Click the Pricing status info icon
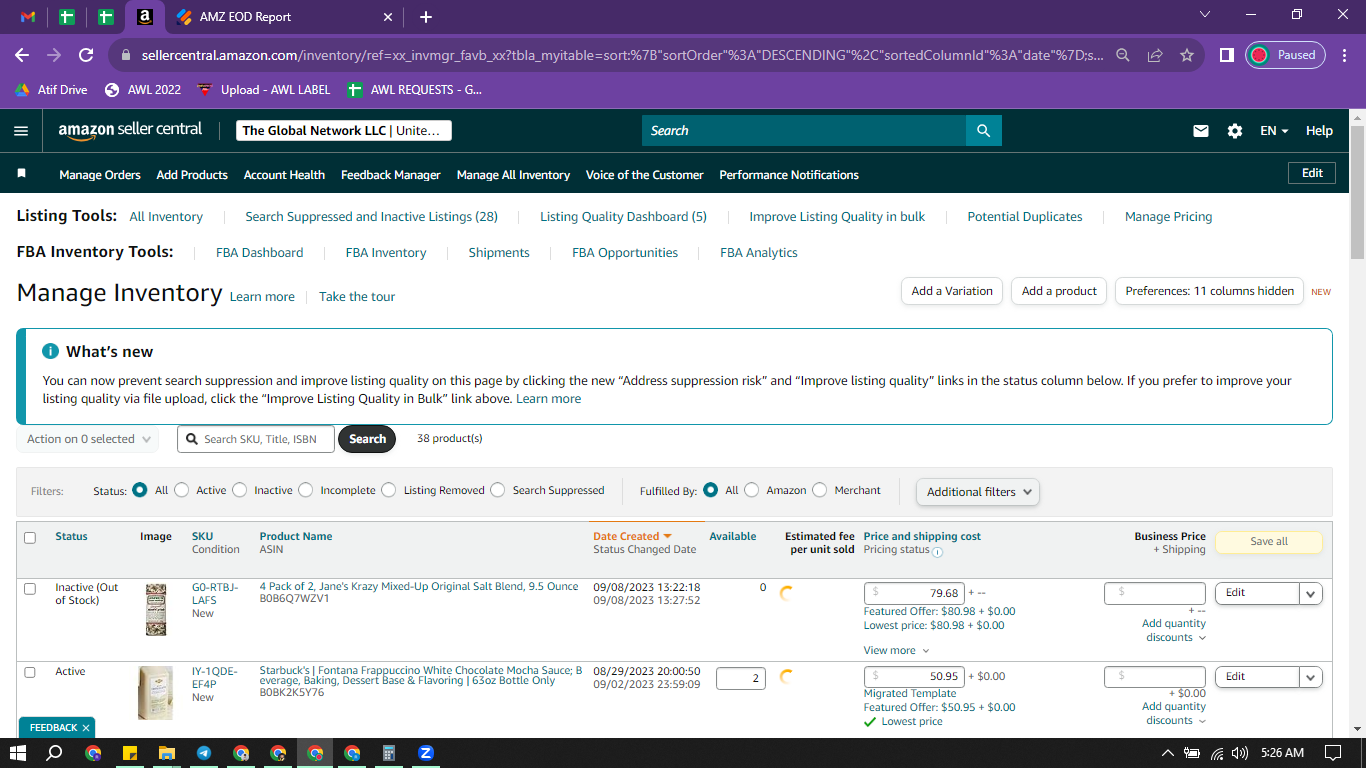Viewport: 1366px width, 768px height. coord(937,551)
